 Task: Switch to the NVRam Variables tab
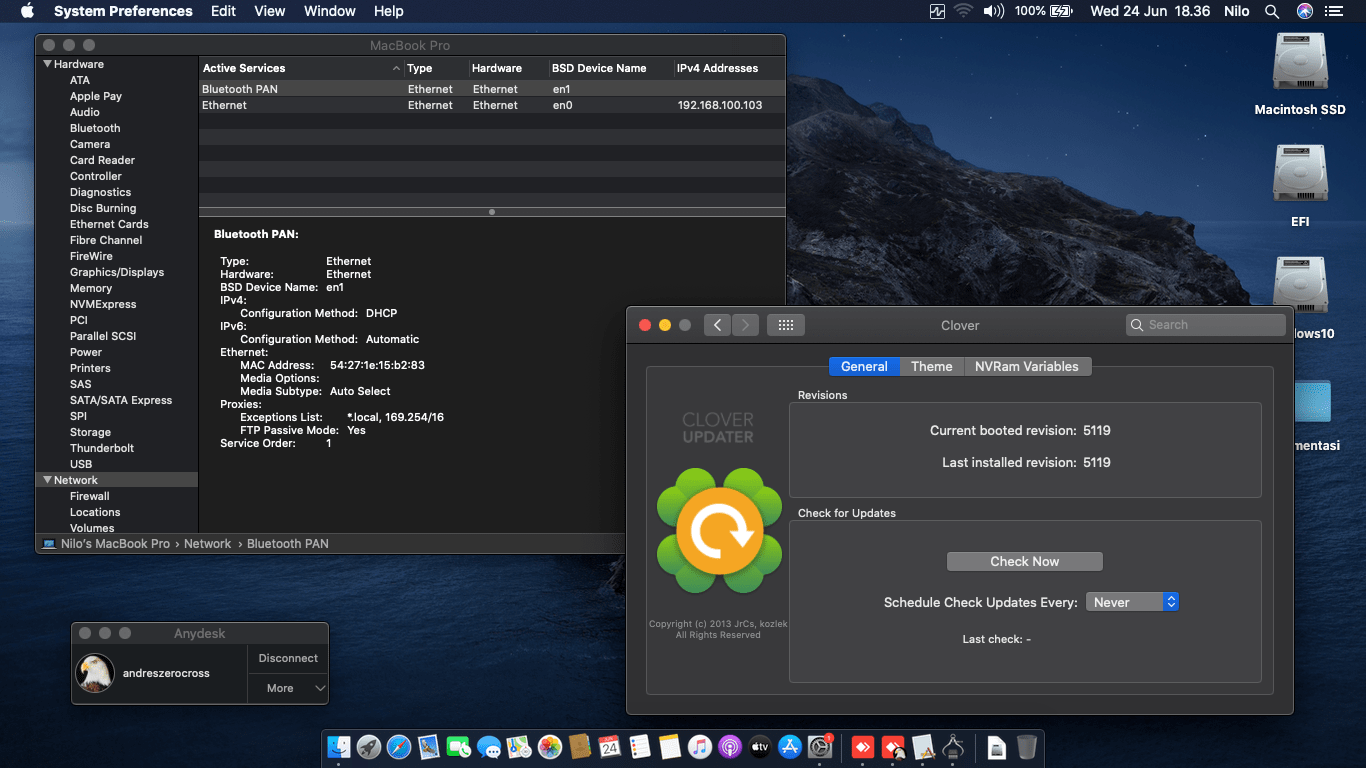click(1026, 366)
